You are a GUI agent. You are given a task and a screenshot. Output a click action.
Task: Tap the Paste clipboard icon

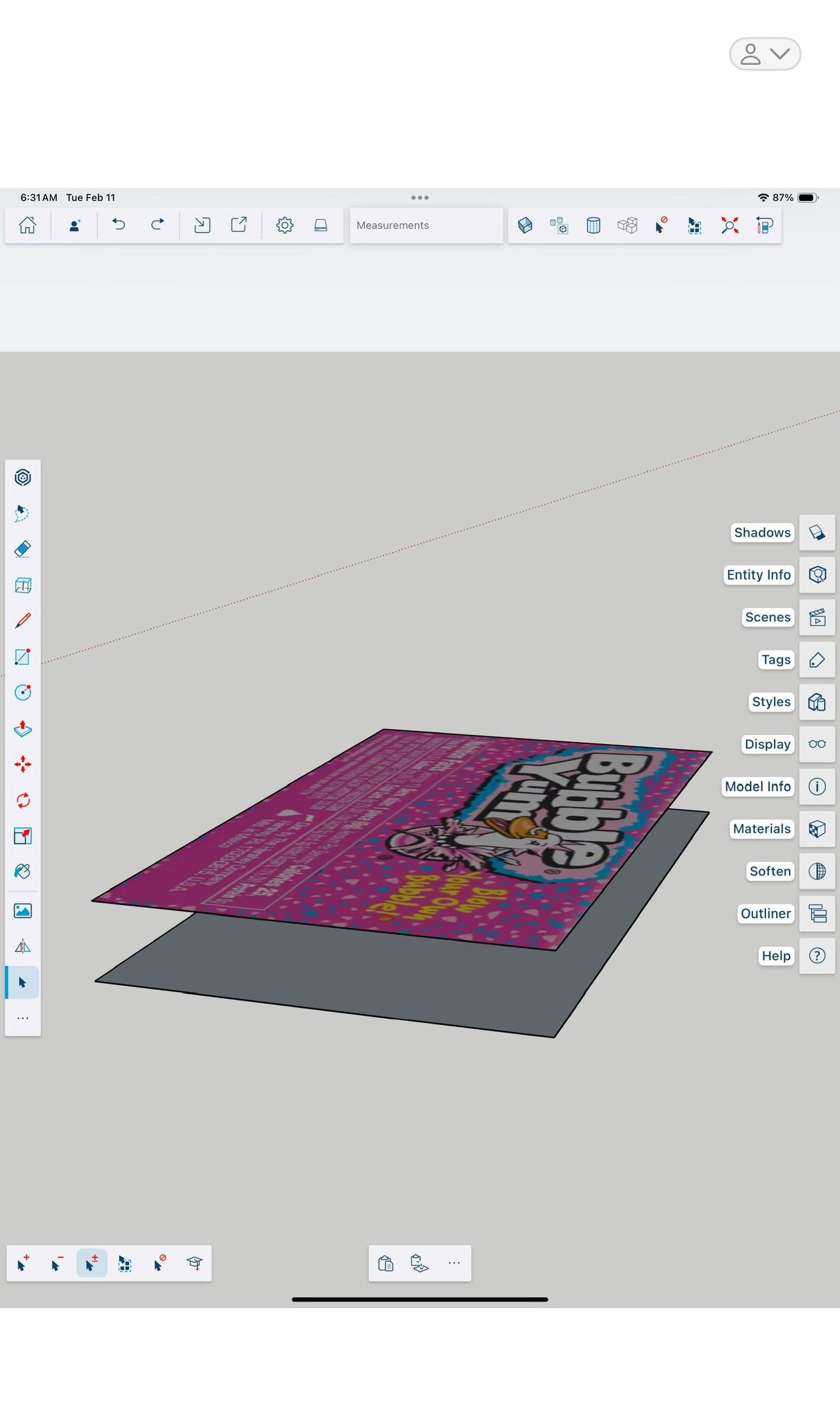point(386,1263)
